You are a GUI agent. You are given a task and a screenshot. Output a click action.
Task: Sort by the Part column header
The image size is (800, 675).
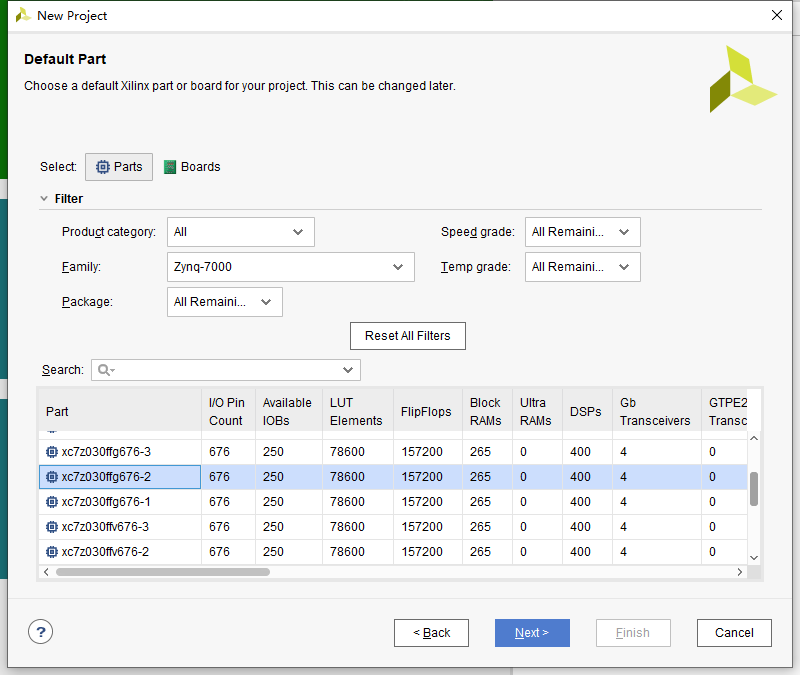pos(120,411)
